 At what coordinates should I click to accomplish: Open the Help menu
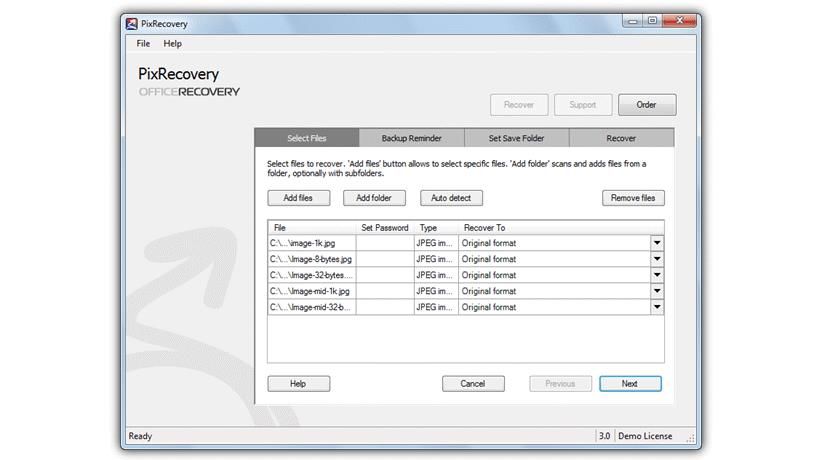point(173,44)
